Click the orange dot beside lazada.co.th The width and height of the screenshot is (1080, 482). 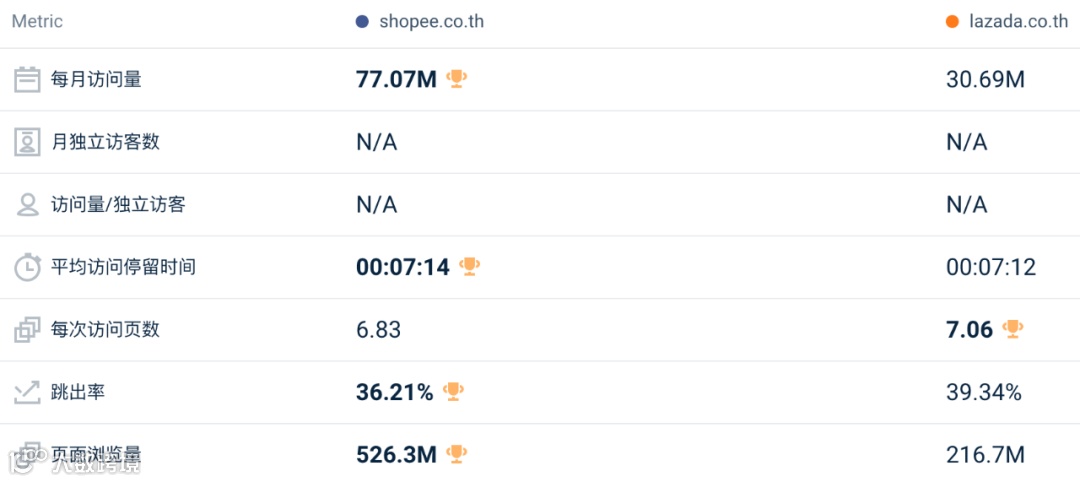tap(953, 22)
